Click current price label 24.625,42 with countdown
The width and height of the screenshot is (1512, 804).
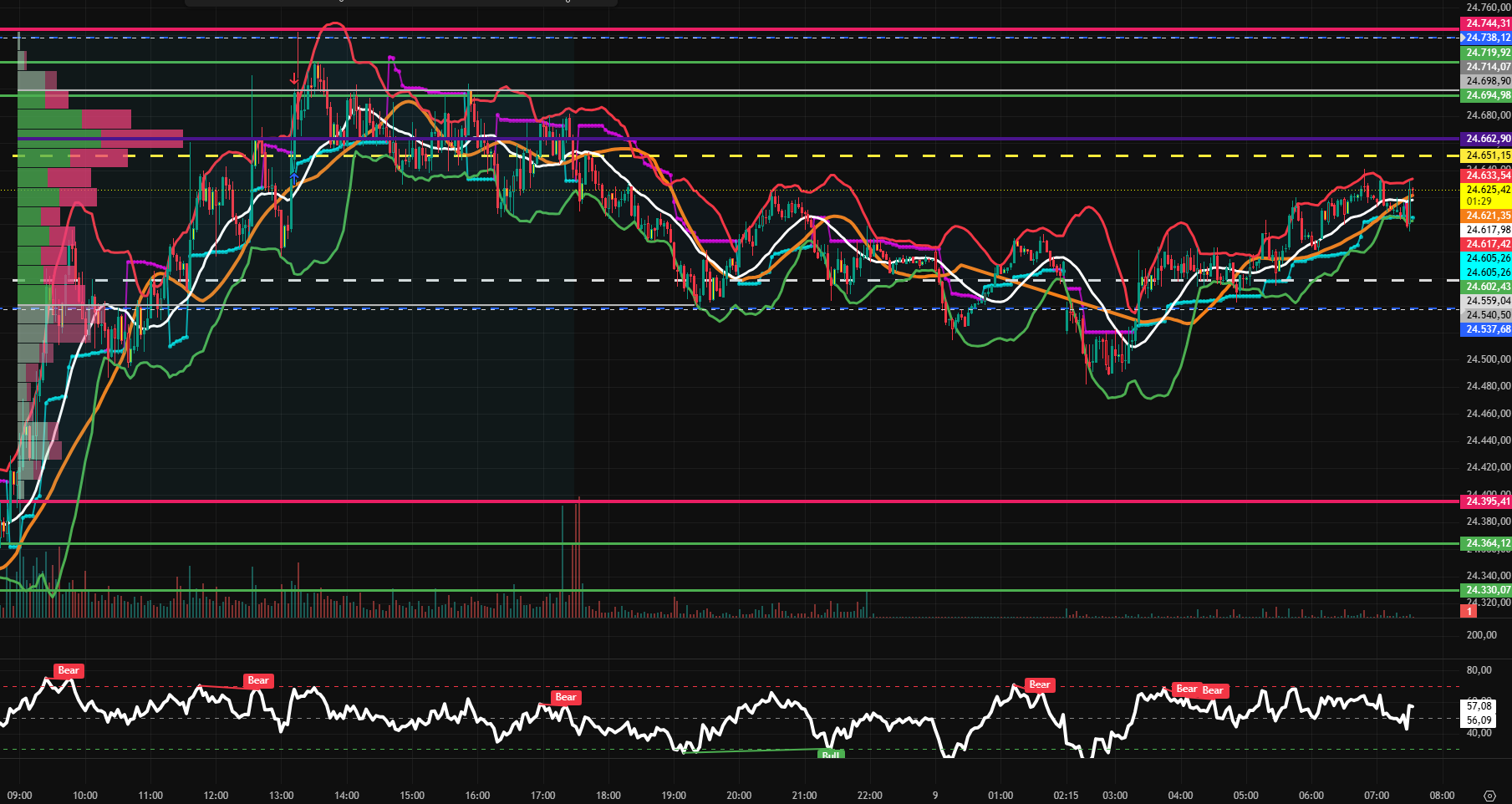[x=1486, y=196]
